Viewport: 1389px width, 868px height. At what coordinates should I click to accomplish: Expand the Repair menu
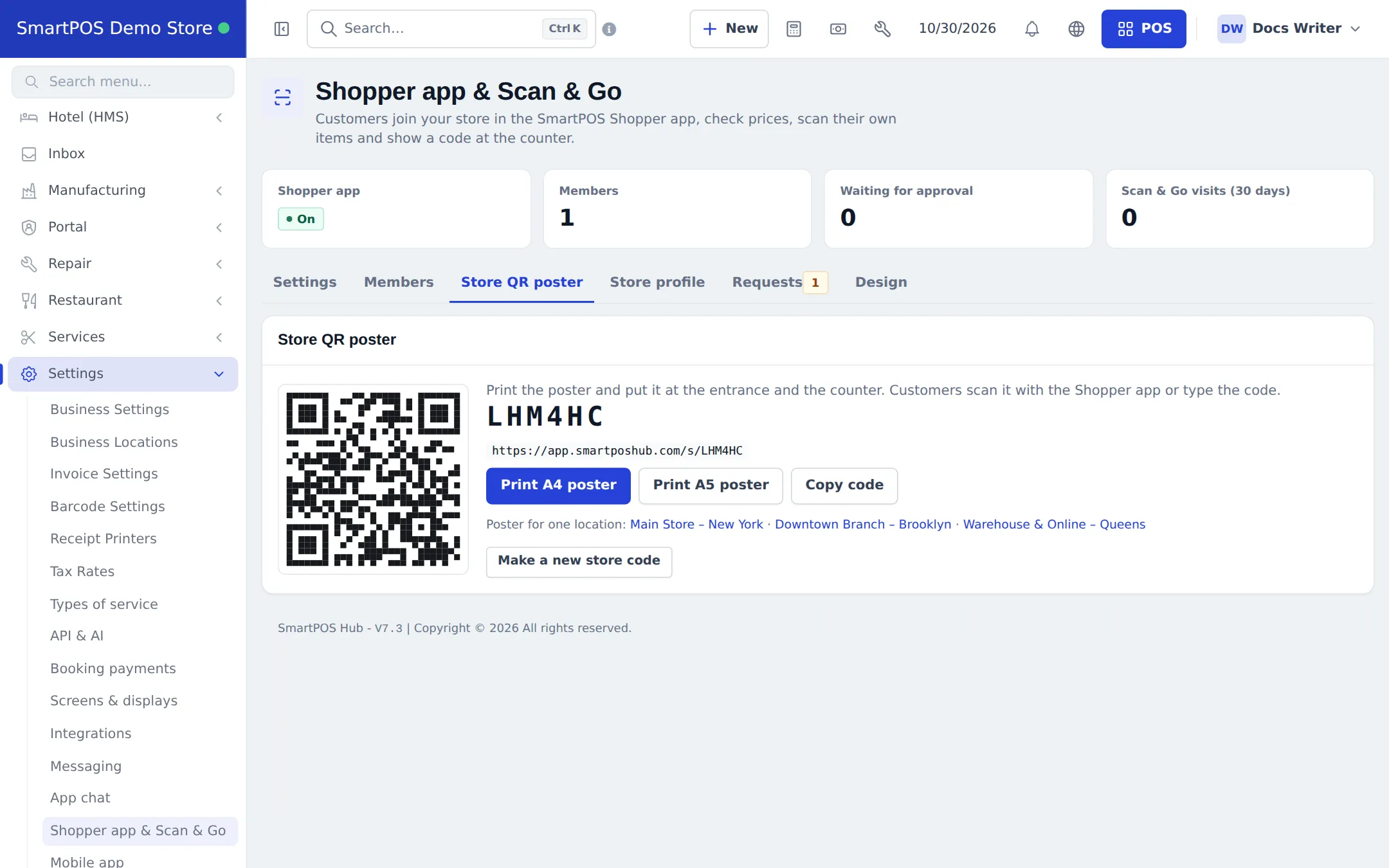click(123, 264)
